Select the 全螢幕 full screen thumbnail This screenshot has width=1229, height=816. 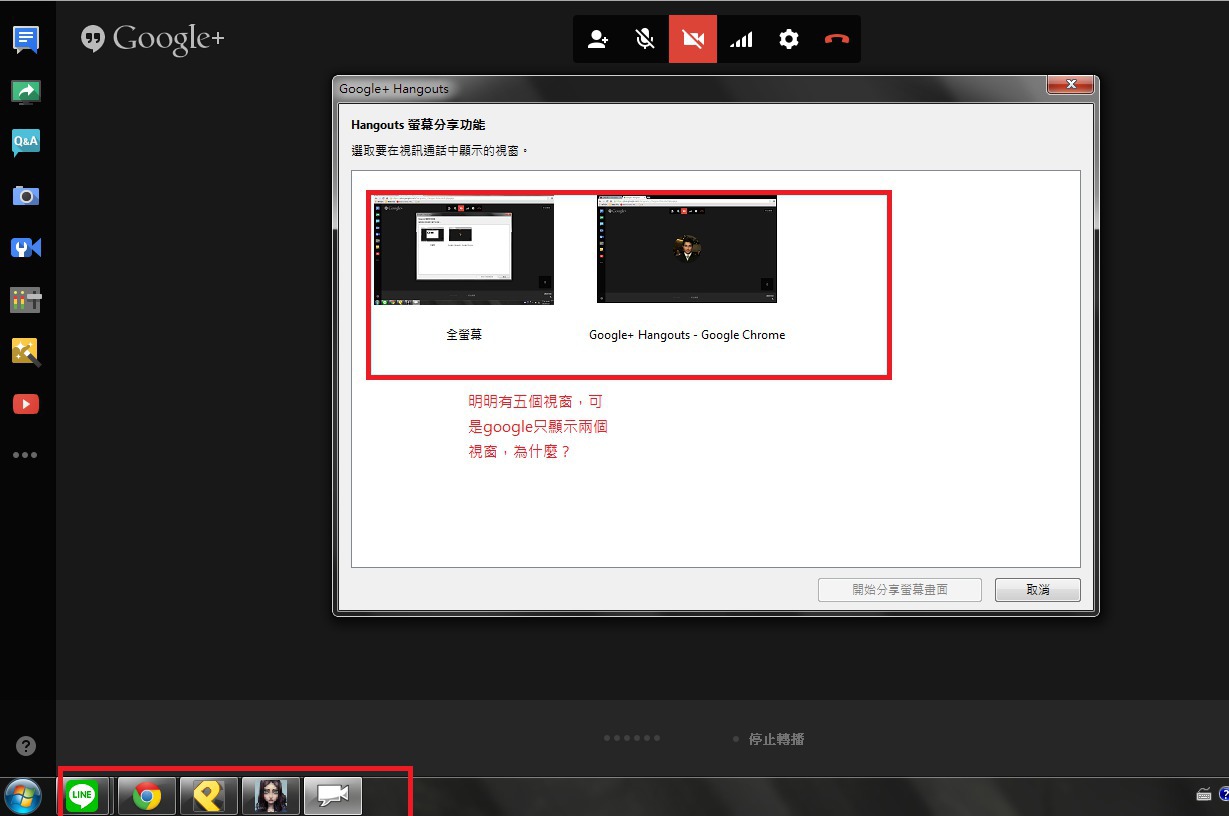(464, 250)
